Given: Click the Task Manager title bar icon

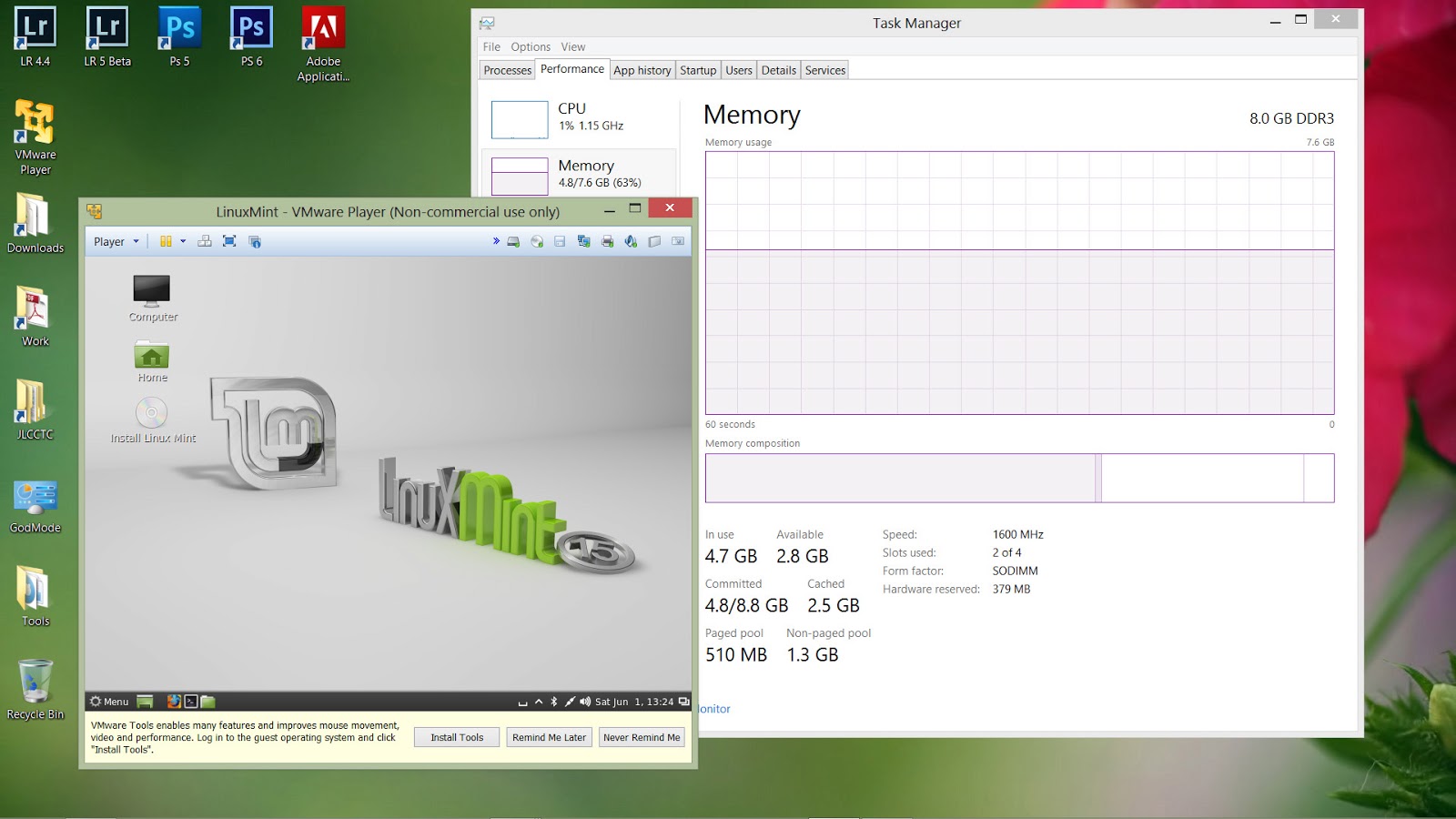Looking at the screenshot, I should [488, 23].
